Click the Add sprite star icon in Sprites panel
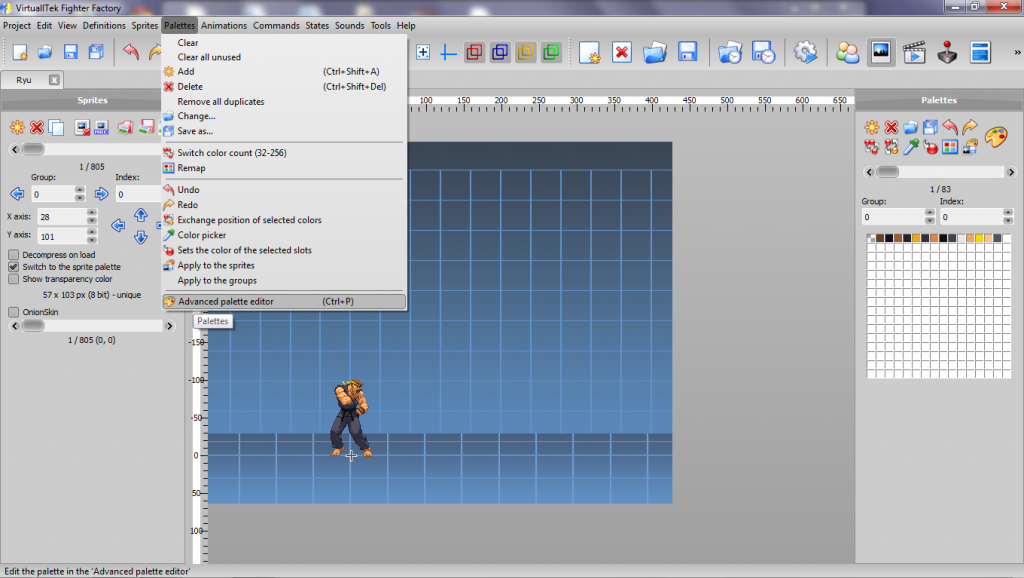Screen dimensions: 1024x578 click(x=18, y=127)
